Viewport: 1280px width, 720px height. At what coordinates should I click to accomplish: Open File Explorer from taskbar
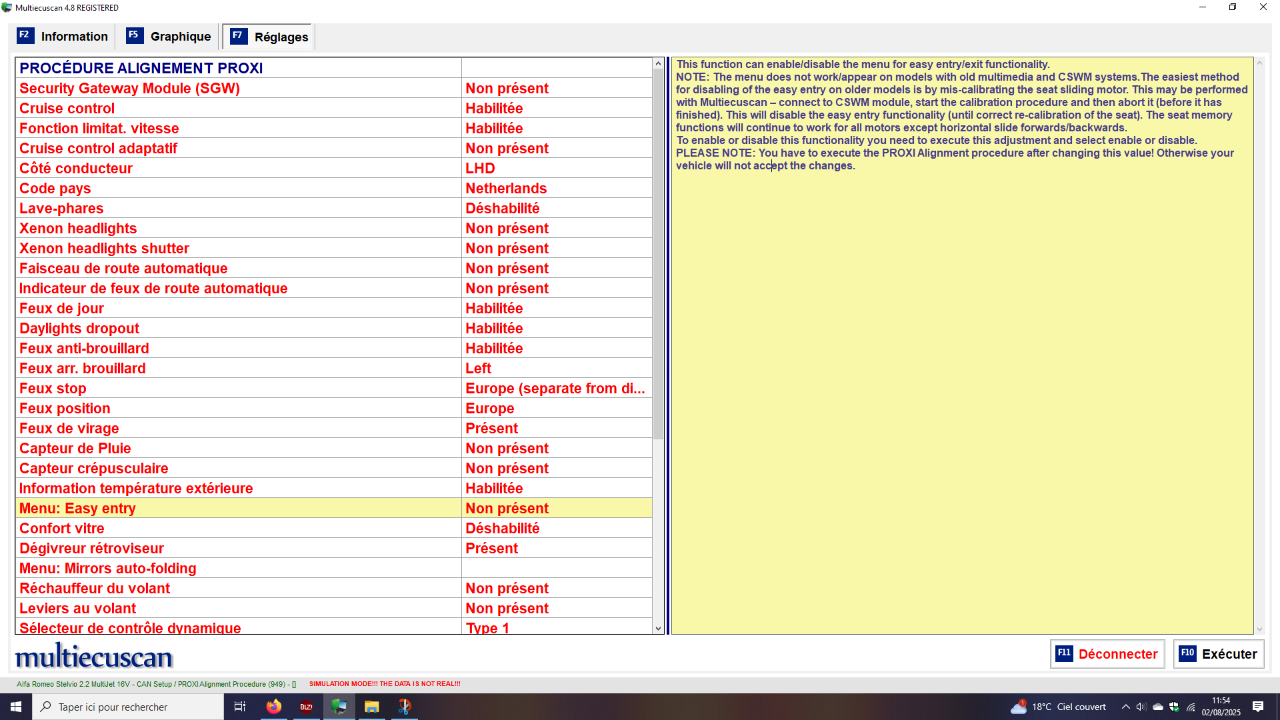[x=371, y=707]
